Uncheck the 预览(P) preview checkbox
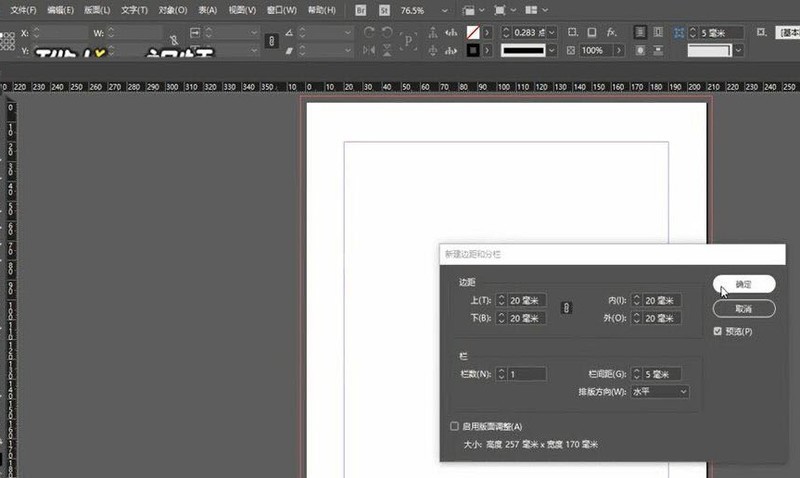 coord(718,331)
